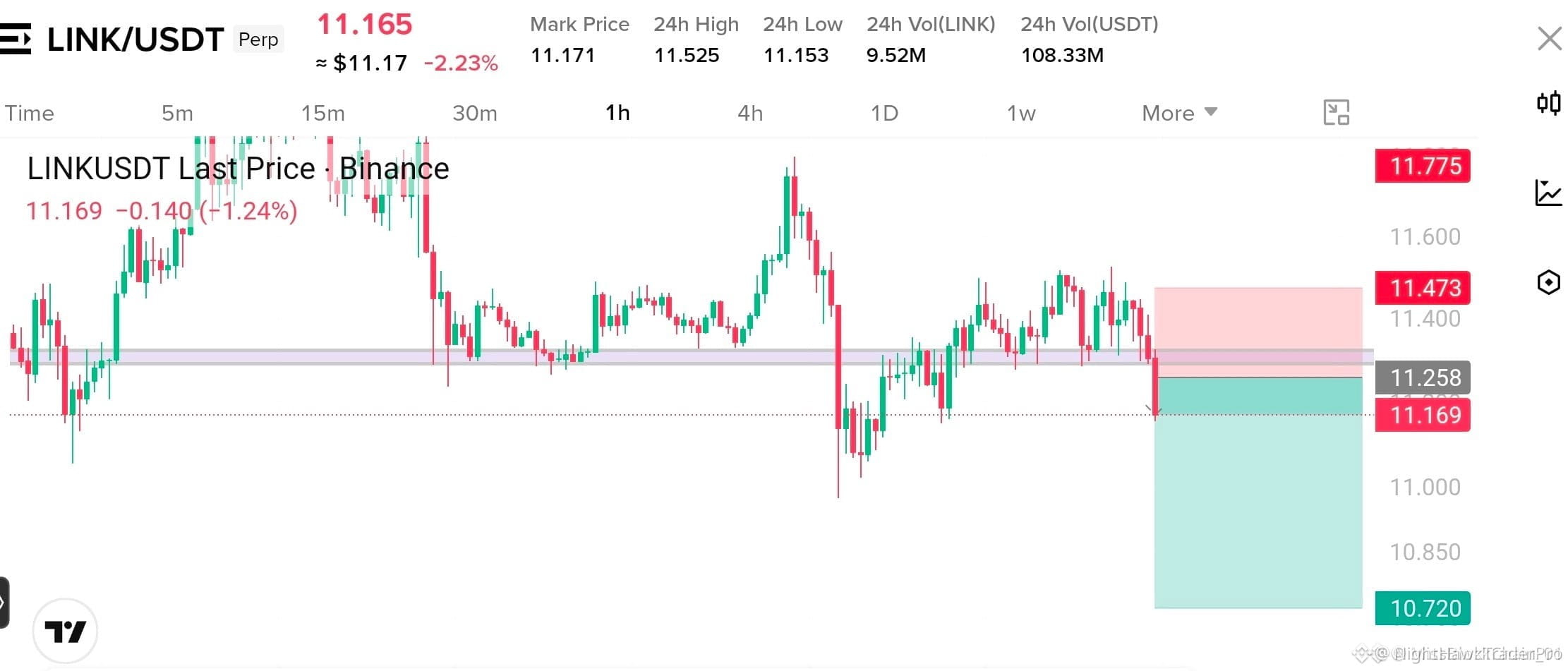
Task: Expand the More timeframes dropdown
Action: click(1179, 113)
